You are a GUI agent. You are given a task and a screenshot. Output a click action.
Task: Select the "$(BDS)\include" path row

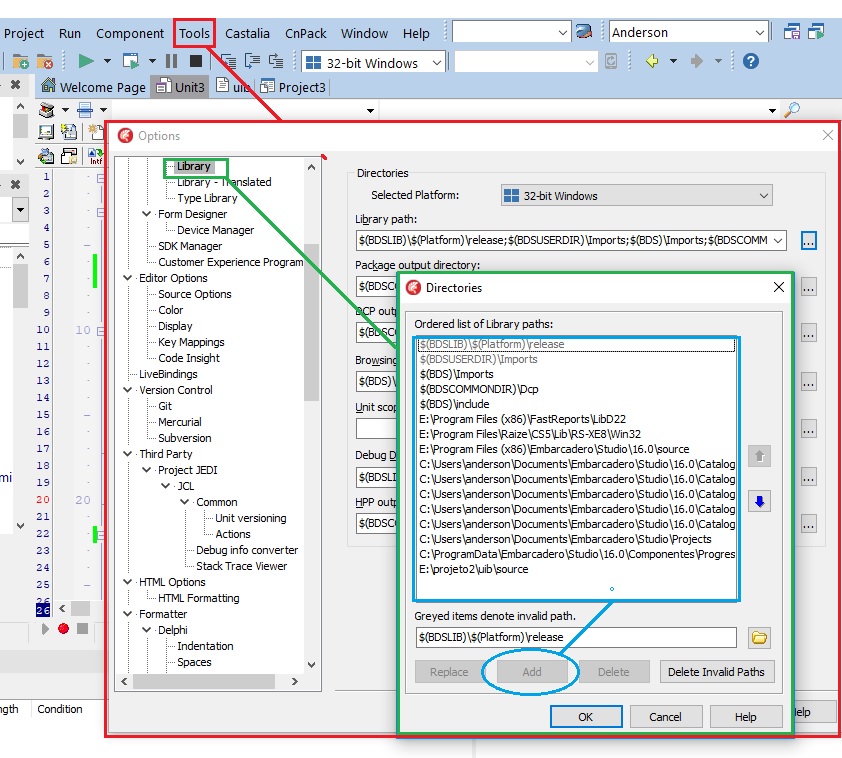tap(576, 404)
